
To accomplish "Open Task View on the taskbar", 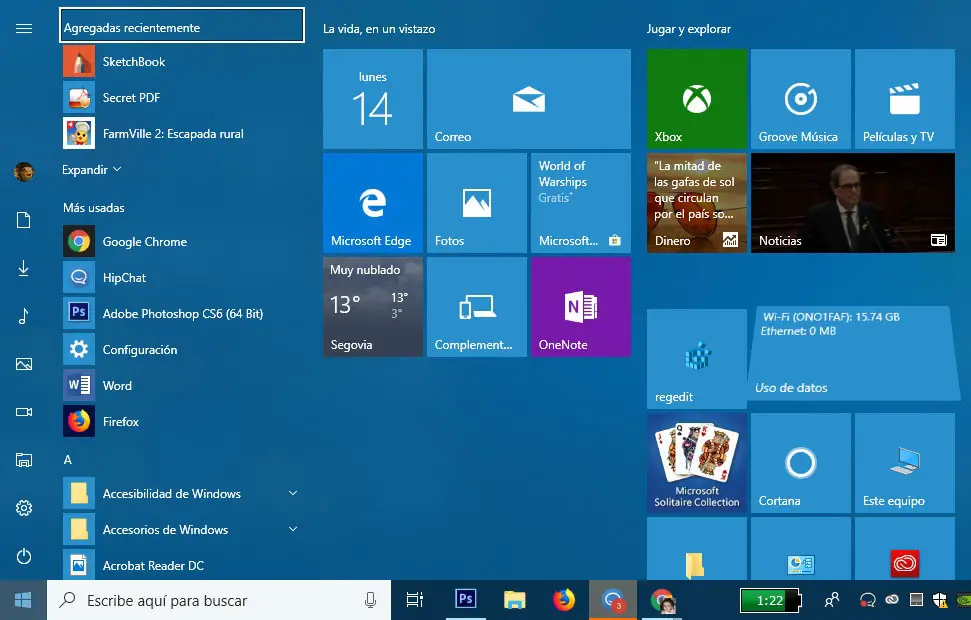I will point(414,600).
